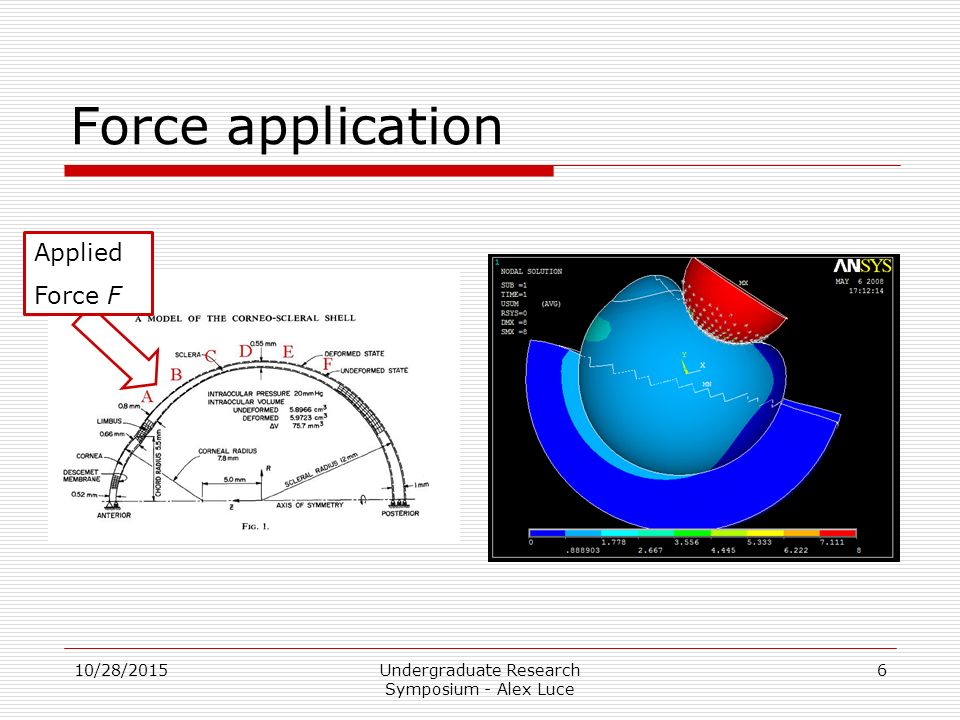Screen dimensions: 960x720
Task: Click the 'NODAL SOLUTION' text in ANSYS image
Action: coord(531,271)
